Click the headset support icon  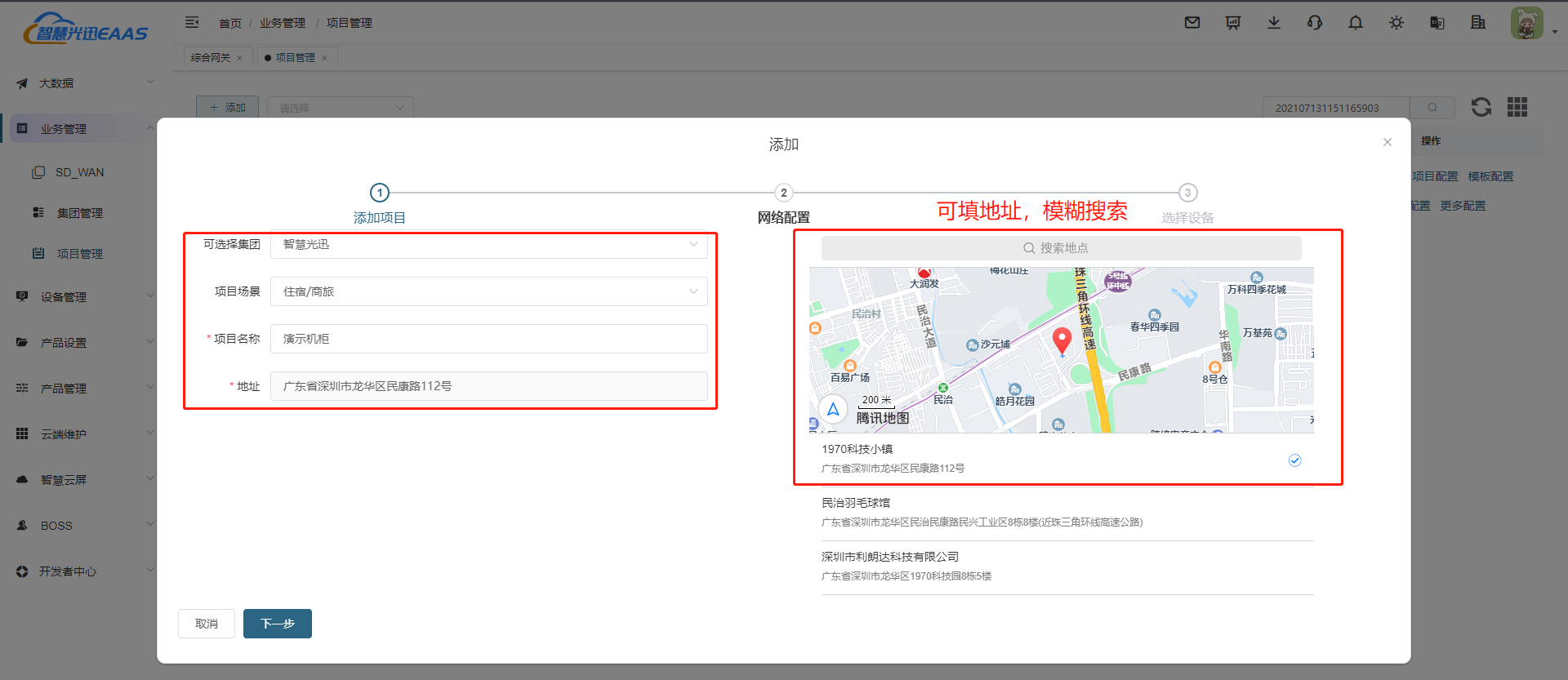point(1315,23)
